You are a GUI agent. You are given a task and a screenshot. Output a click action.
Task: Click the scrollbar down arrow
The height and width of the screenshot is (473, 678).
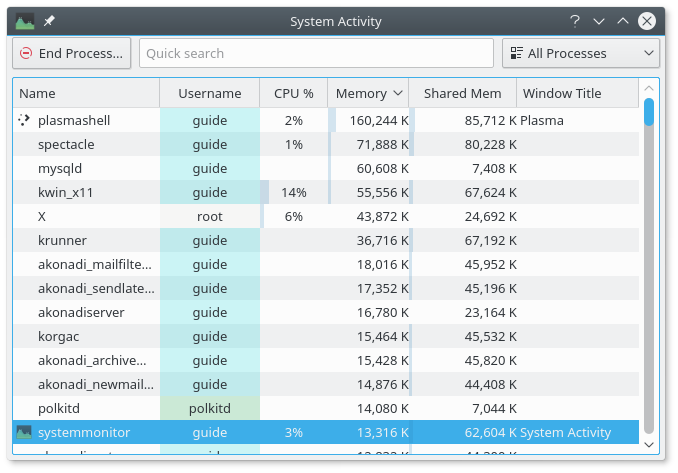point(649,442)
